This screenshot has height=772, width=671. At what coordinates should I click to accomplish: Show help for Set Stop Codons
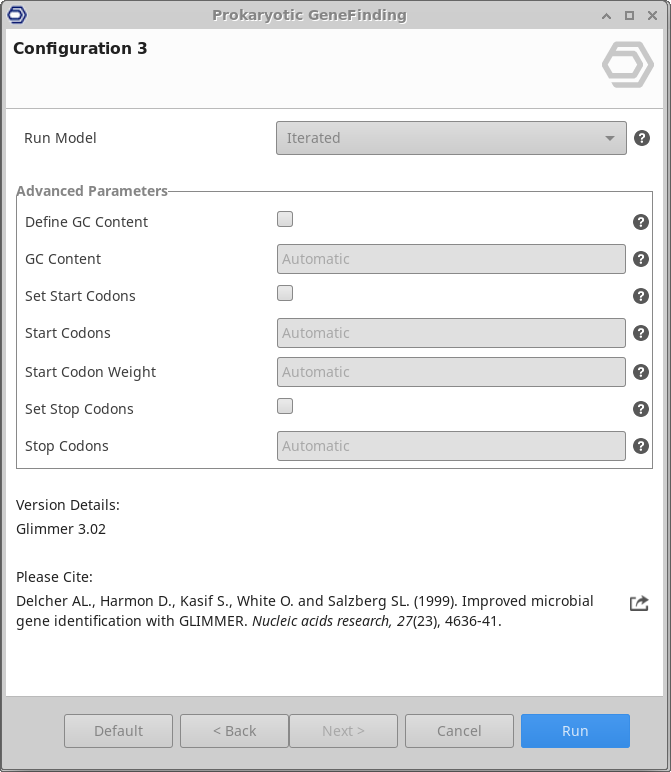pos(641,409)
